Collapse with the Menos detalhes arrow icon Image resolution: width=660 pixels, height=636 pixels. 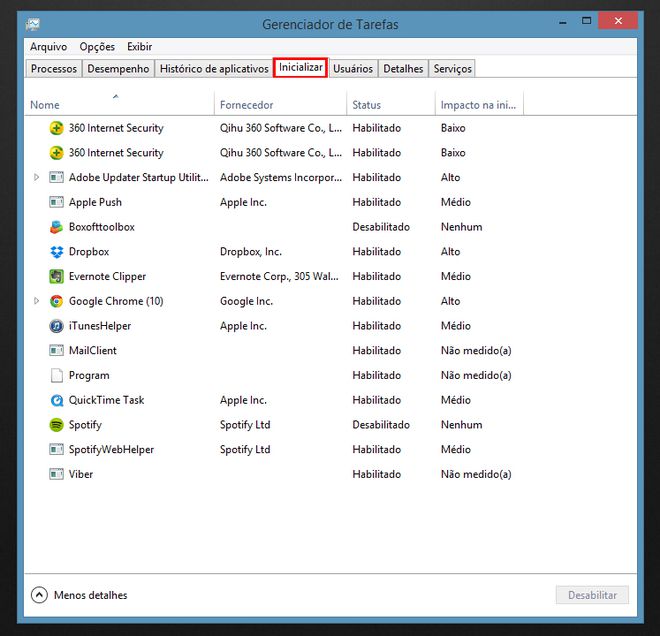39,595
